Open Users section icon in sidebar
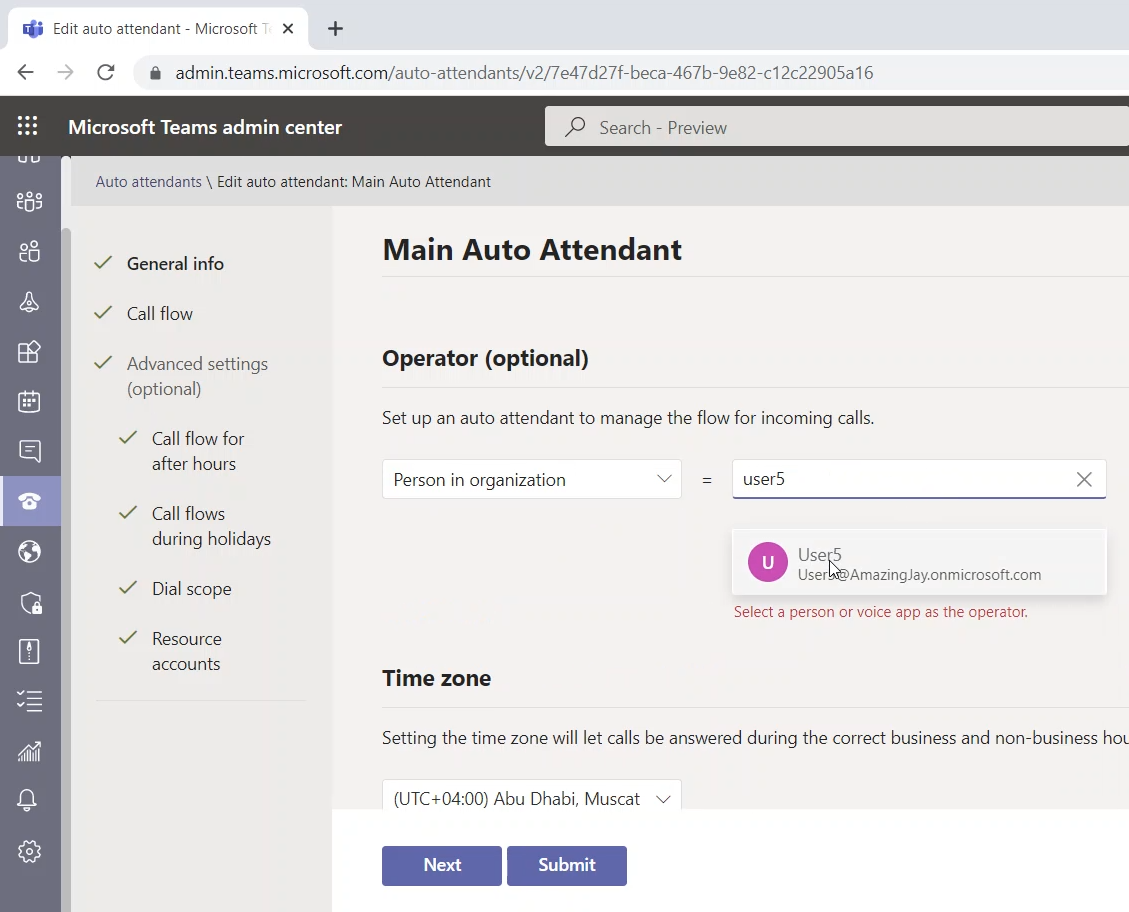Screen dimensions: 1129x912 [29, 252]
